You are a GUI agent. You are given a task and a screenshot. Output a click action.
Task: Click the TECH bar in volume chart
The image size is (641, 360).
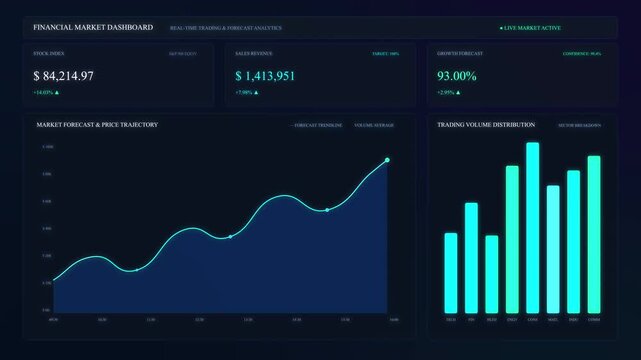tap(451, 273)
